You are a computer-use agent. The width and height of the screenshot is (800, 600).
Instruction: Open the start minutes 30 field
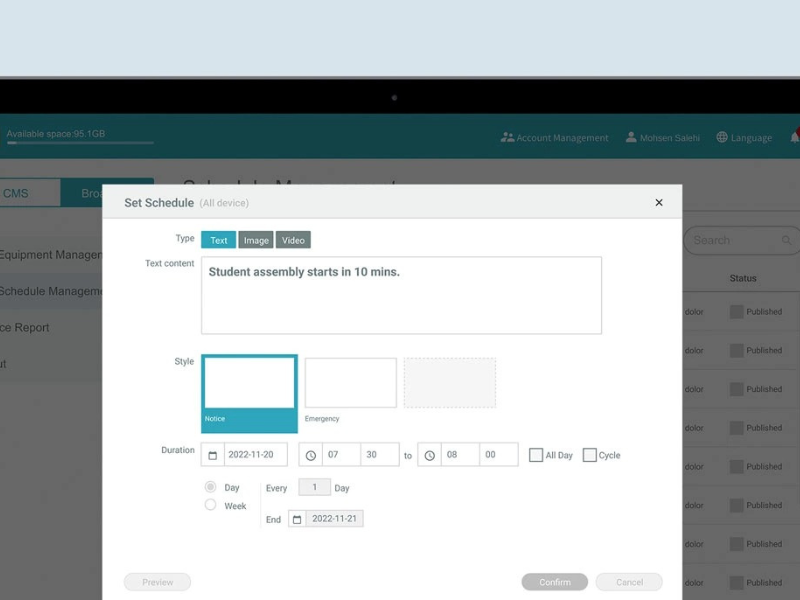pyautogui.click(x=379, y=455)
